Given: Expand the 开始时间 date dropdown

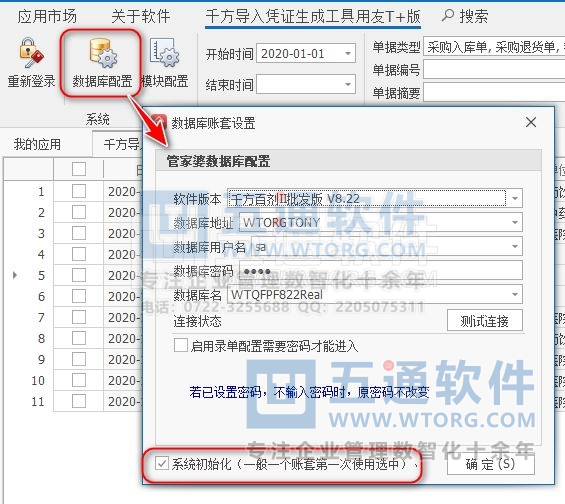Looking at the screenshot, I should point(347,54).
